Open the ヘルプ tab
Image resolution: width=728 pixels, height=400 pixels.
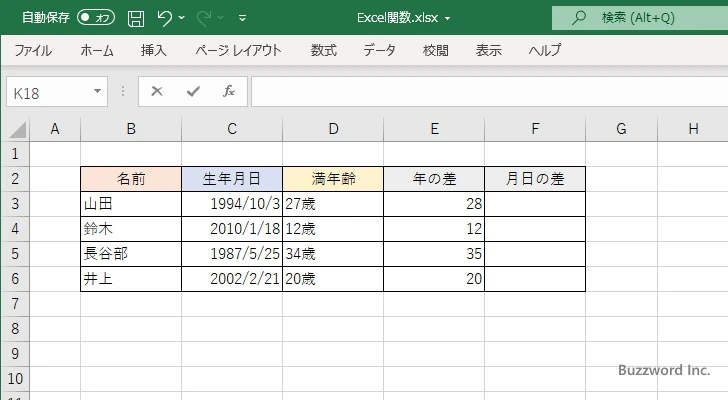(x=545, y=50)
